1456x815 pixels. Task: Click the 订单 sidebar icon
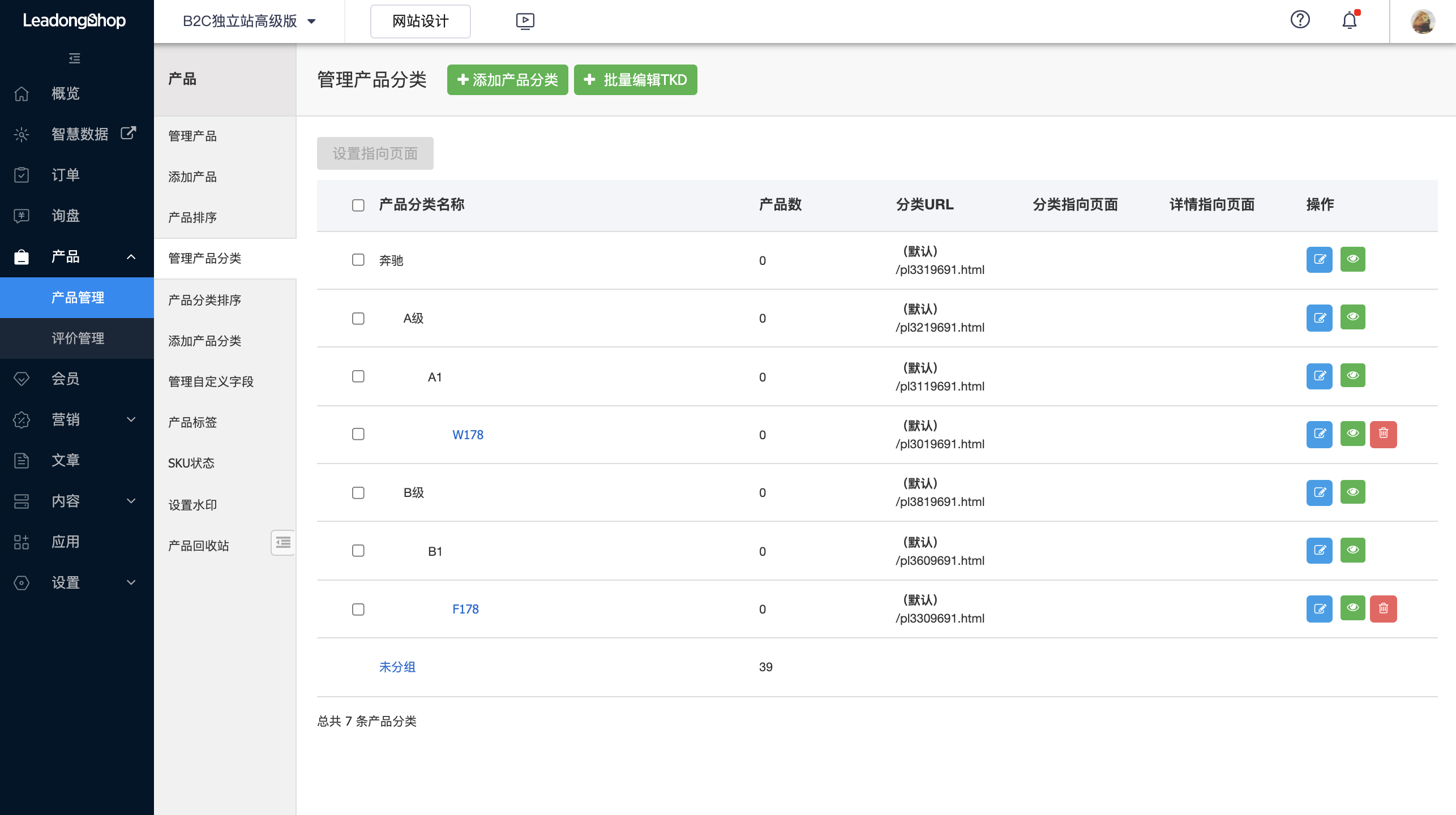tap(21, 175)
